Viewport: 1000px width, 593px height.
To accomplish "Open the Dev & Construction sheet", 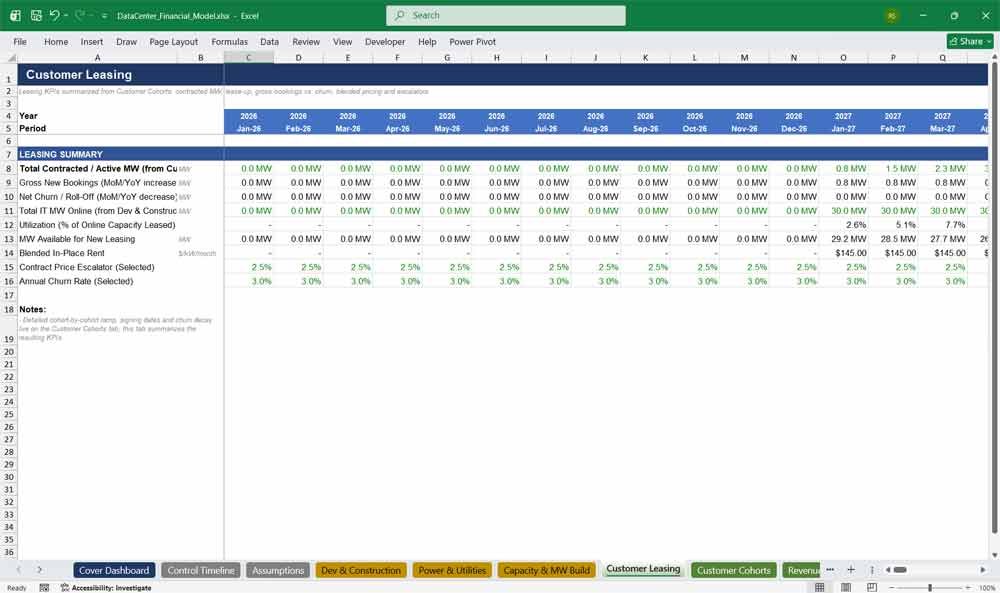I will [361, 570].
